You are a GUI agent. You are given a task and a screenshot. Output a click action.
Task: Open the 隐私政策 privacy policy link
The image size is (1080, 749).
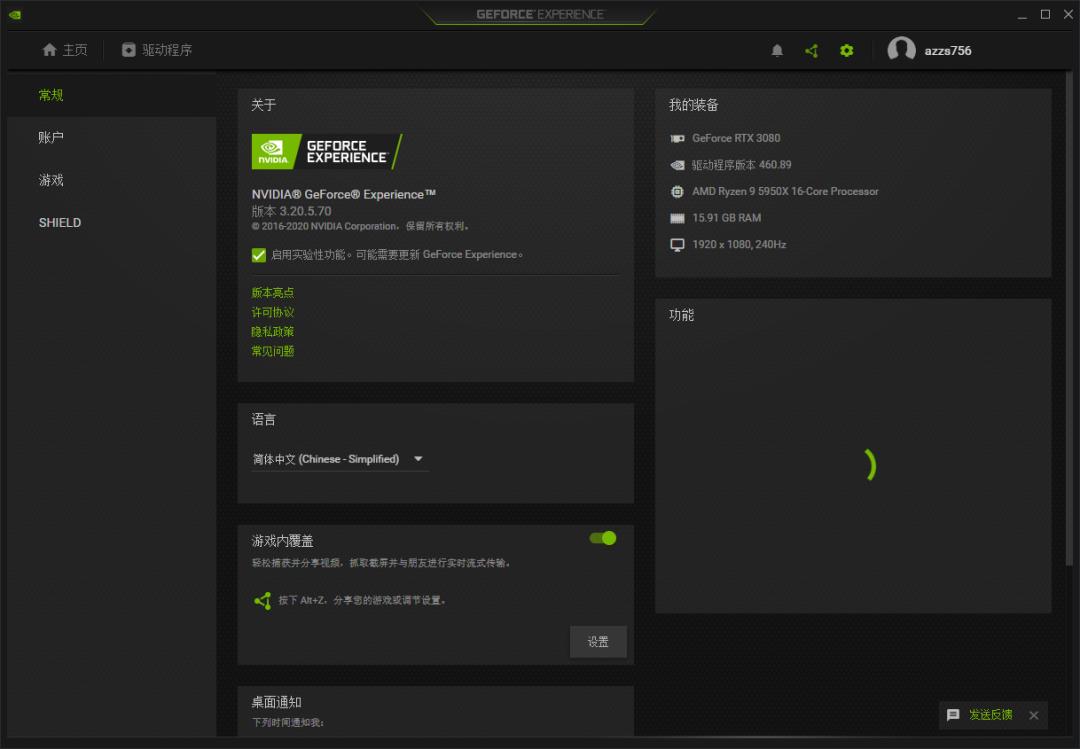[x=271, y=331]
